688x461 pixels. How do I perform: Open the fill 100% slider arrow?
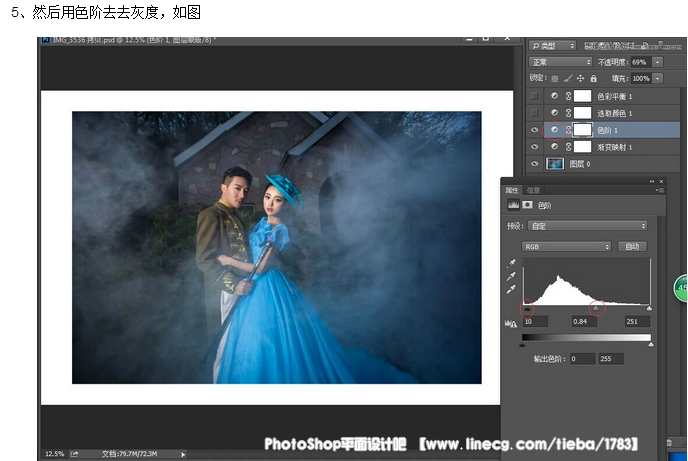click(x=657, y=79)
